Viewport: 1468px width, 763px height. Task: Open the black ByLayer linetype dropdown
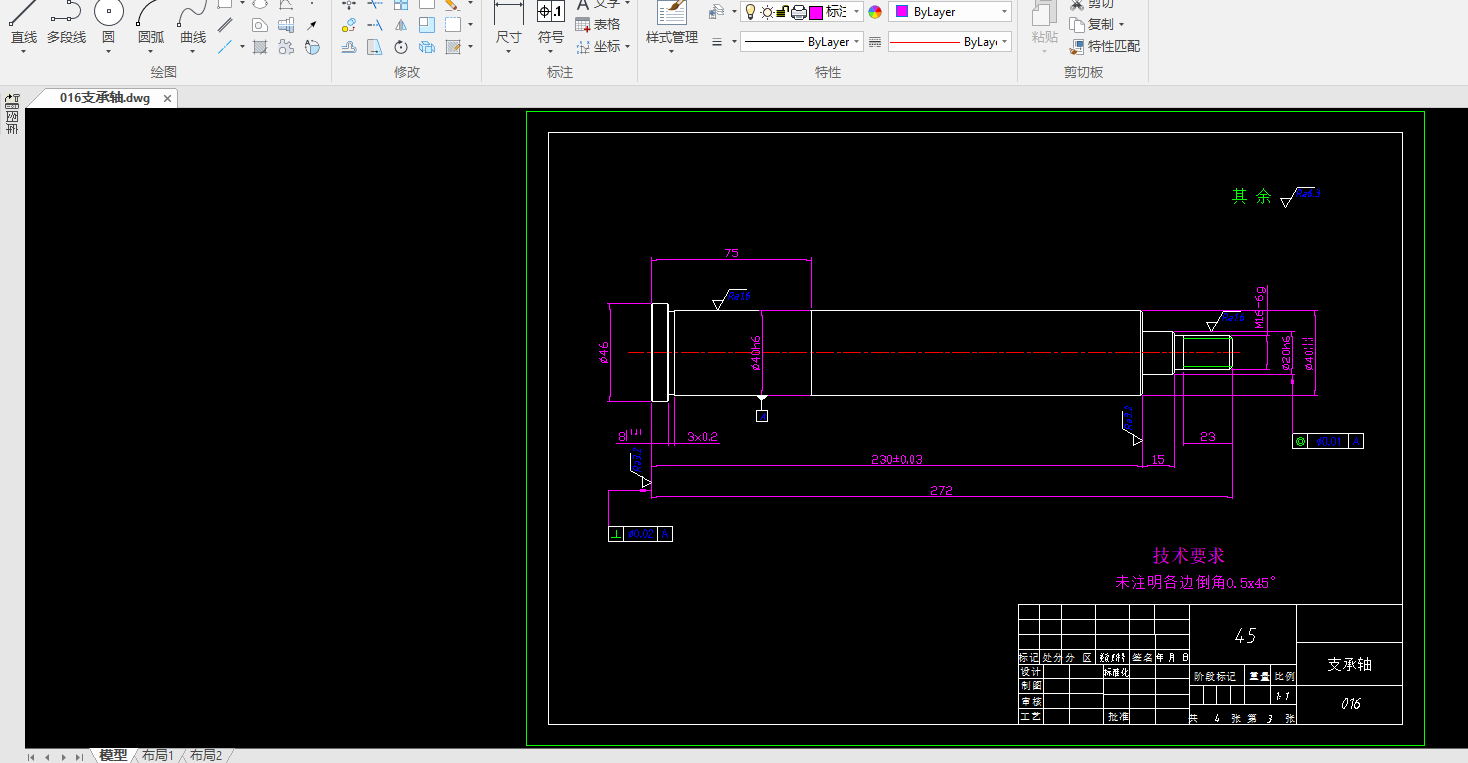(857, 42)
